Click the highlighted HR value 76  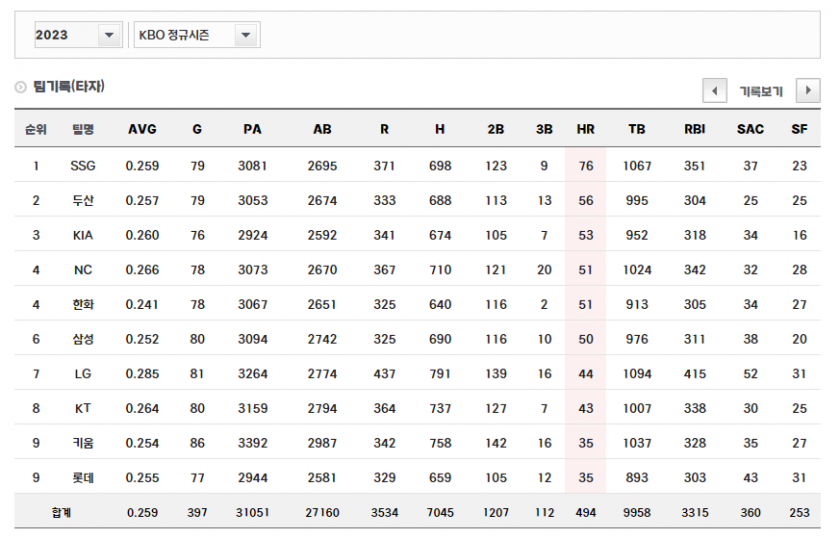[585, 166]
